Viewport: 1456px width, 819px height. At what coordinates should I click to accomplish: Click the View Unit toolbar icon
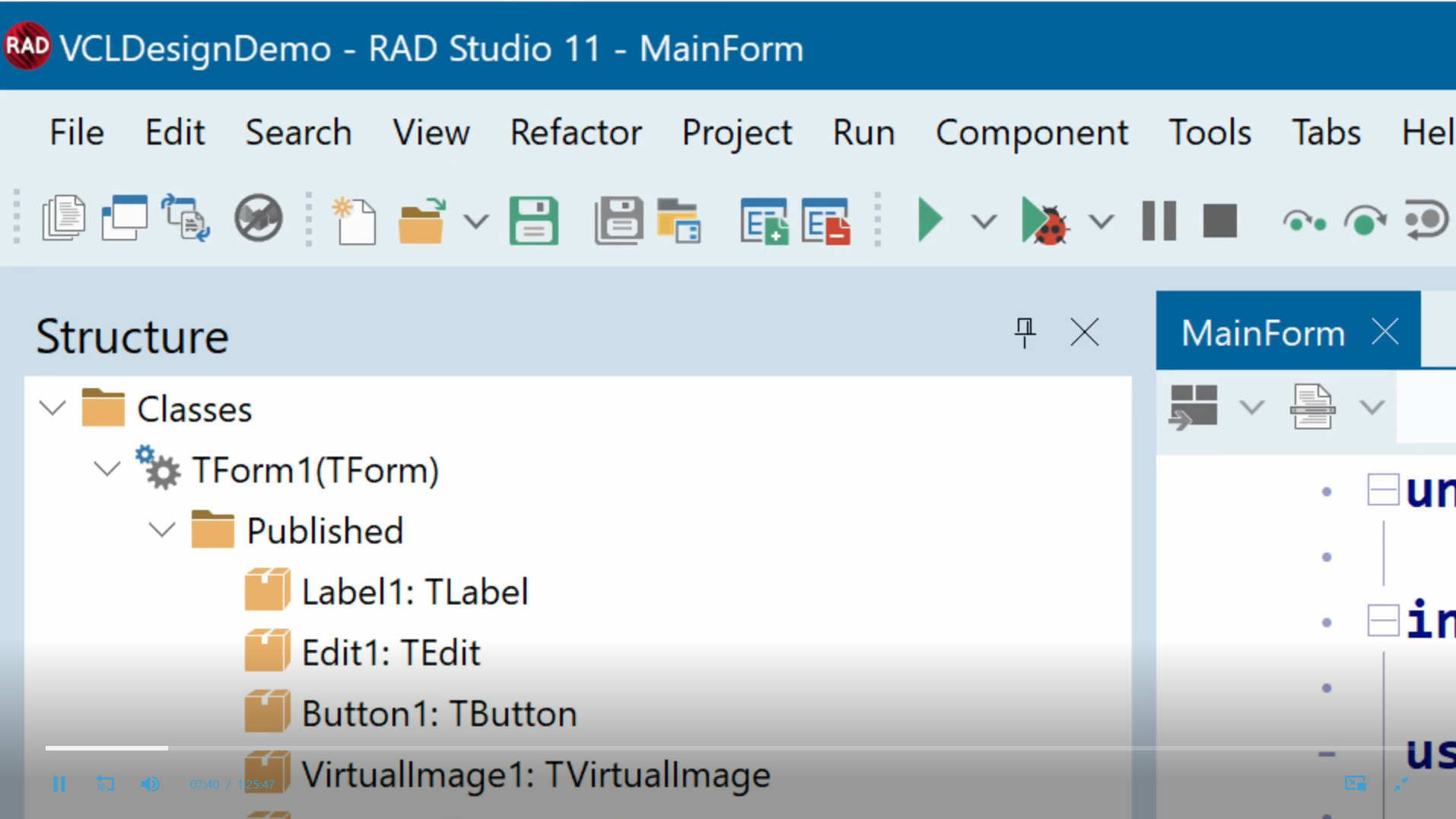coord(64,219)
